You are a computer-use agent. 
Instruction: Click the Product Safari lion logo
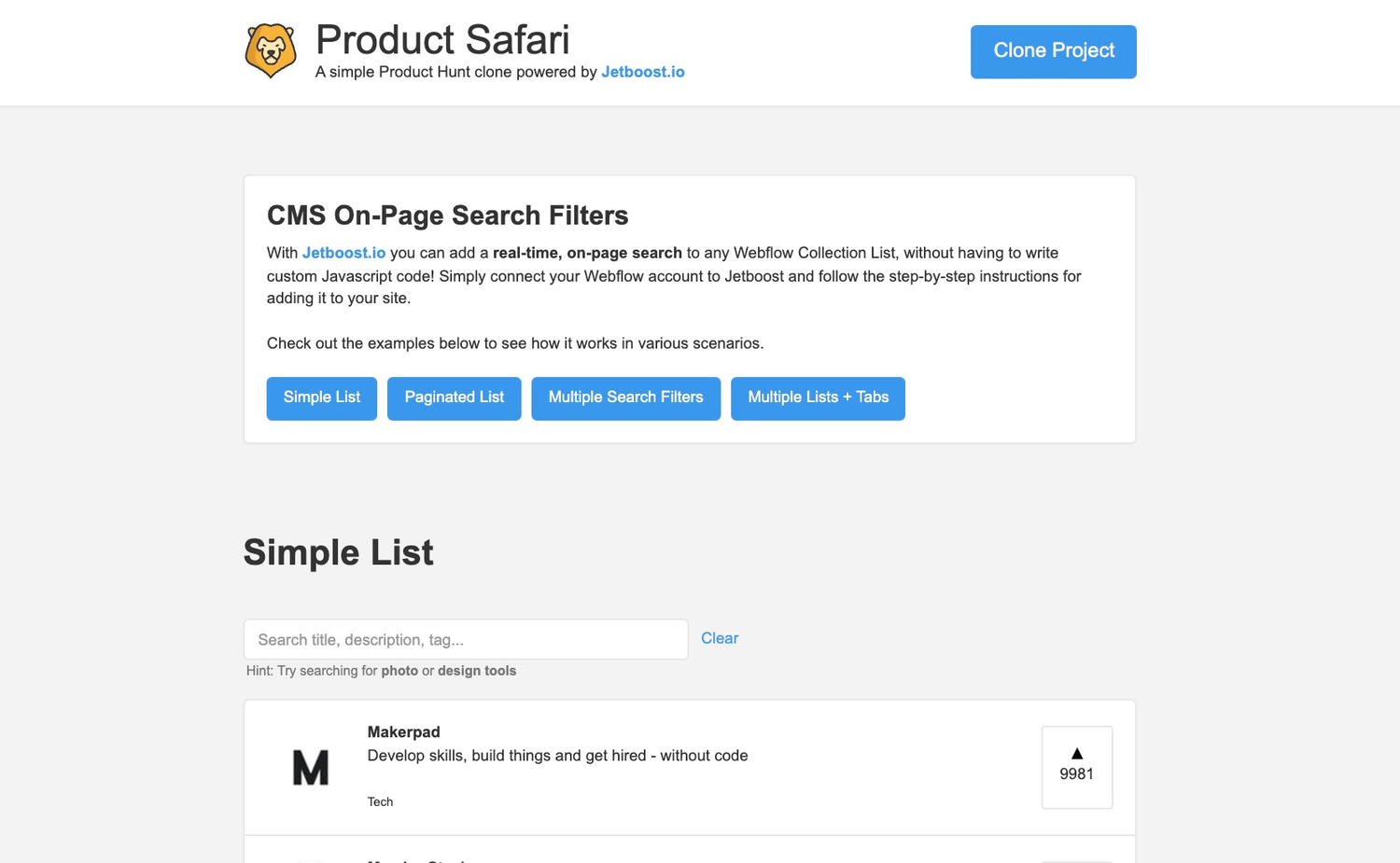pos(271,50)
